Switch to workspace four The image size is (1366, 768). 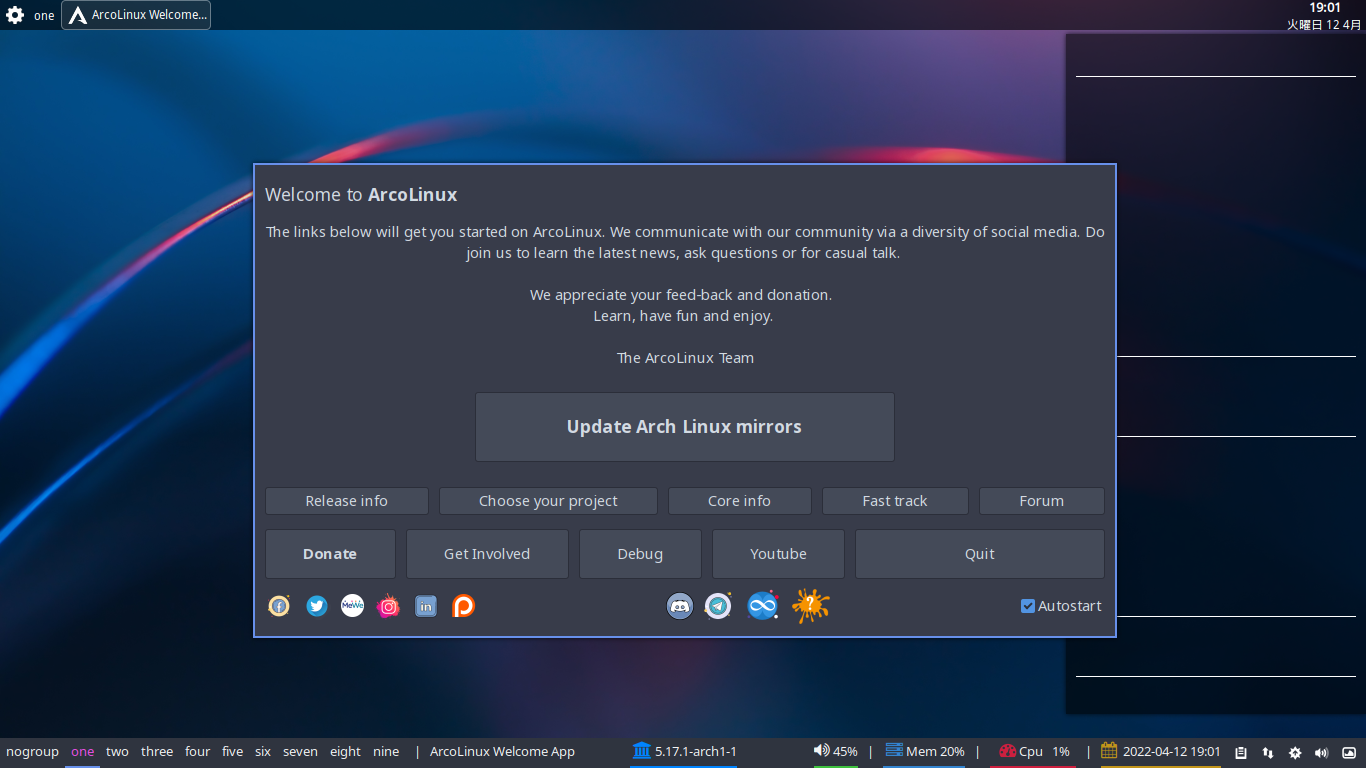[198, 752]
